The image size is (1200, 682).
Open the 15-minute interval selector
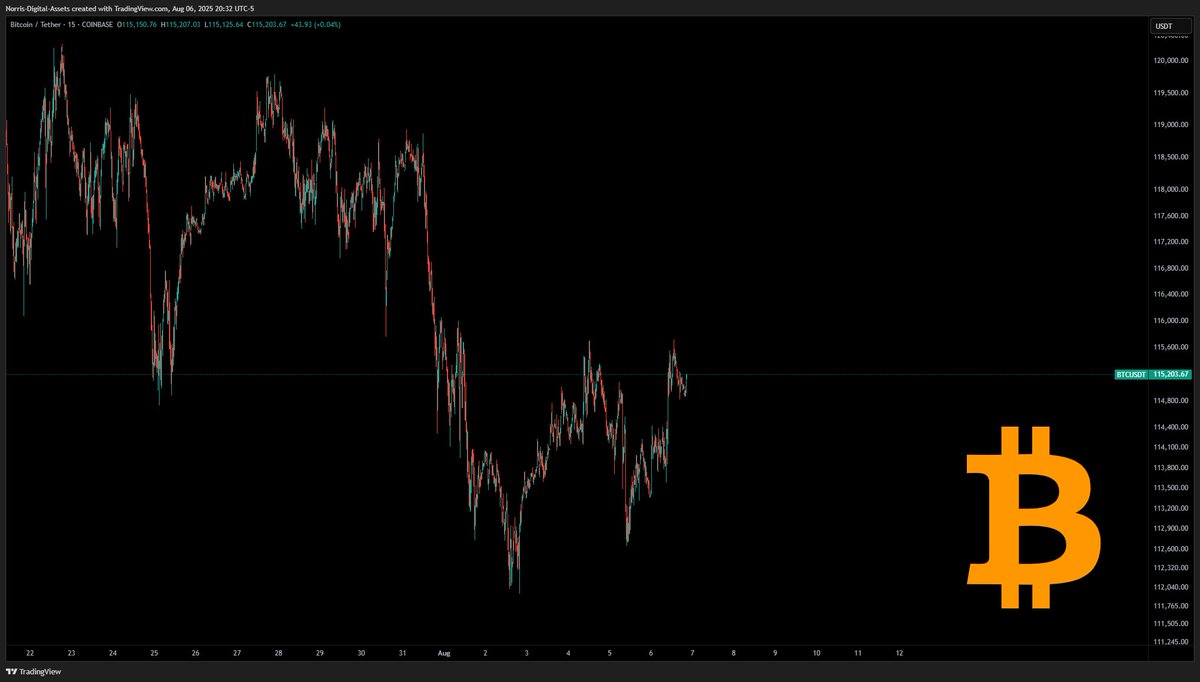click(70, 24)
